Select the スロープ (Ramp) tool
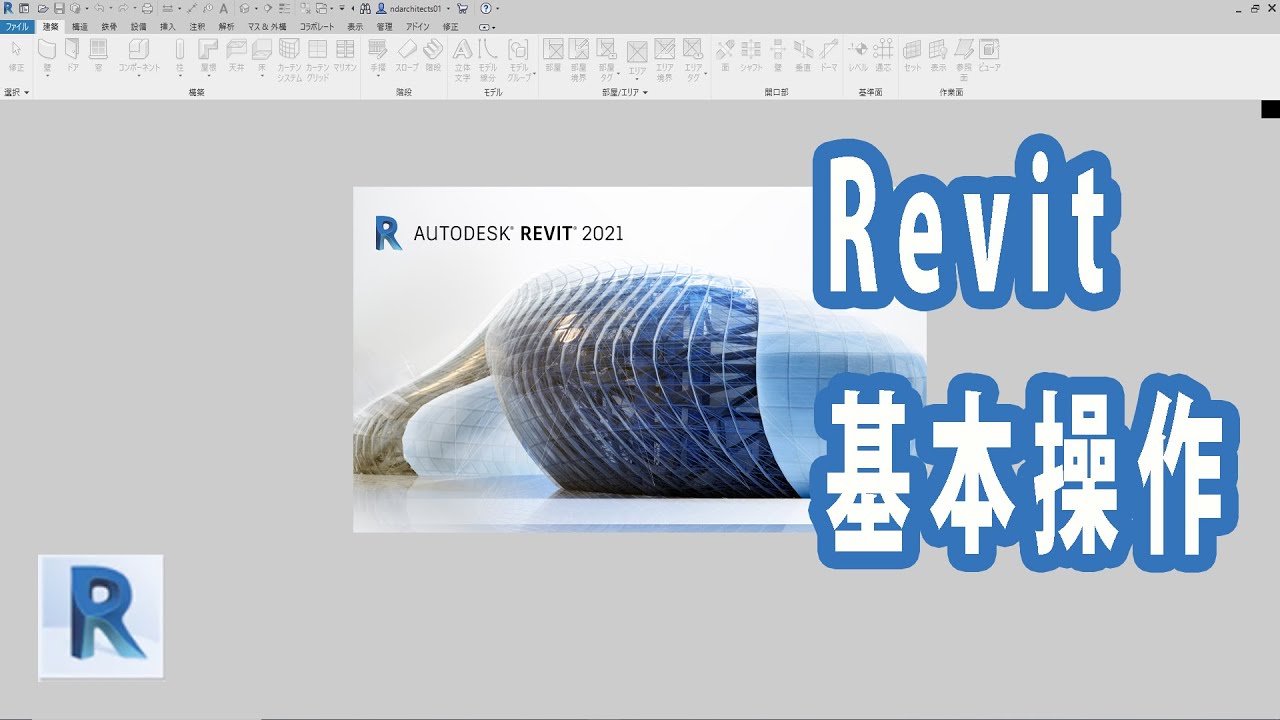The height and width of the screenshot is (720, 1280). 407,56
